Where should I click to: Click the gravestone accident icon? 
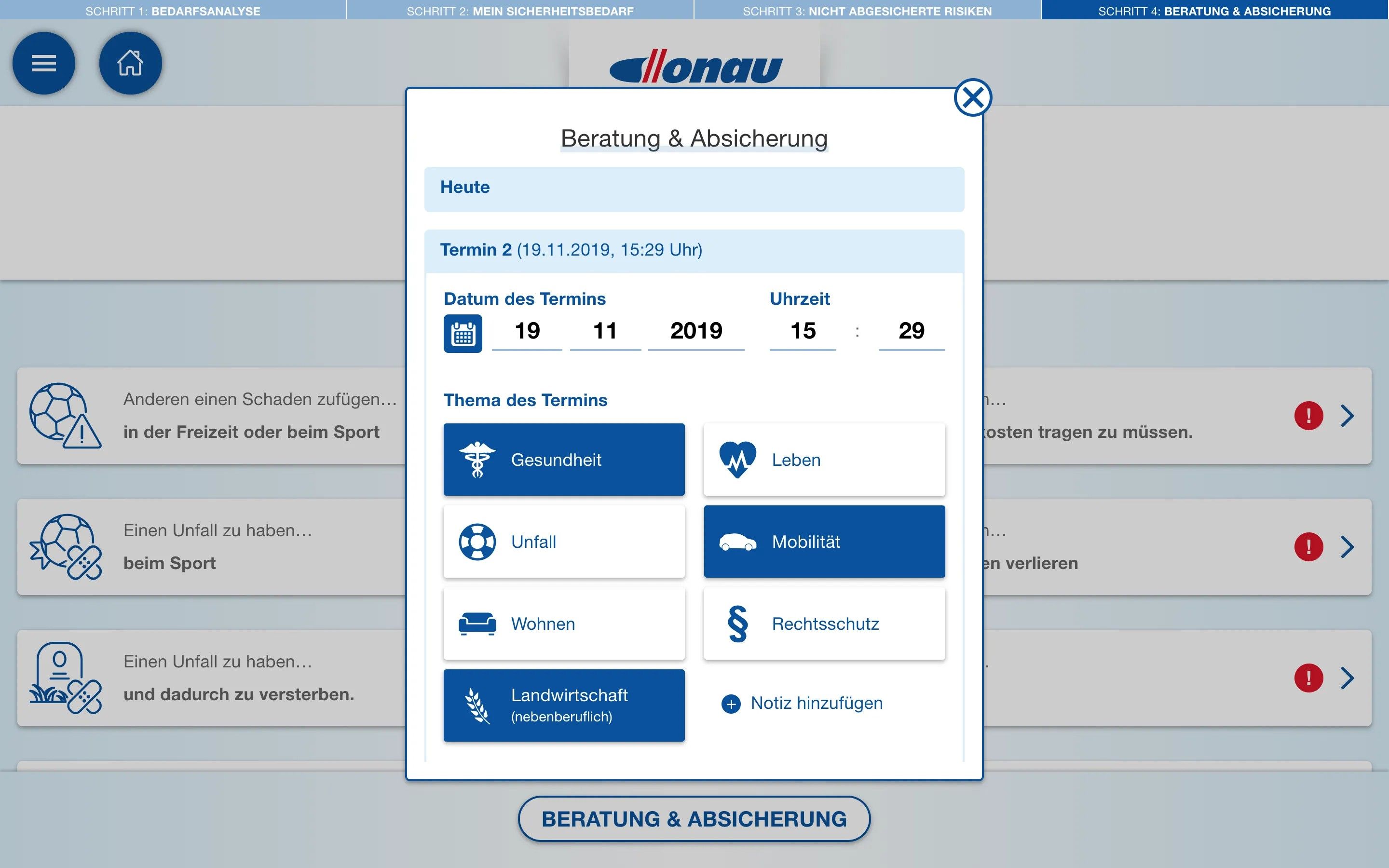tap(65, 678)
